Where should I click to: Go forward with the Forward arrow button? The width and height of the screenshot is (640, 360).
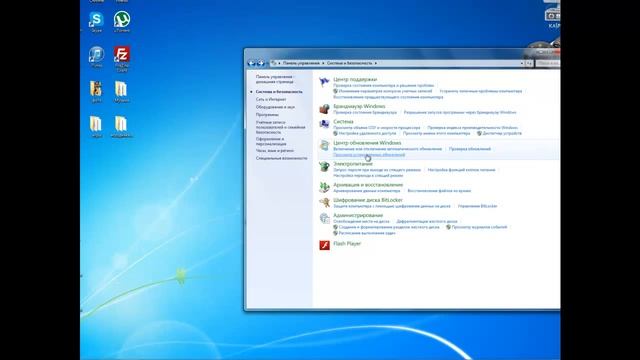(x=260, y=63)
